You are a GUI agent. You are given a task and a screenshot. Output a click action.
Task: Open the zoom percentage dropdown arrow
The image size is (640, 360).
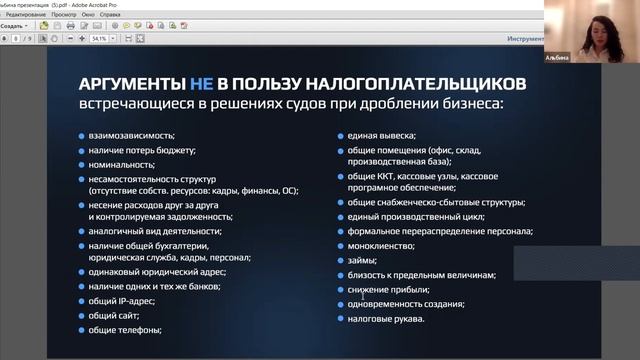113,38
